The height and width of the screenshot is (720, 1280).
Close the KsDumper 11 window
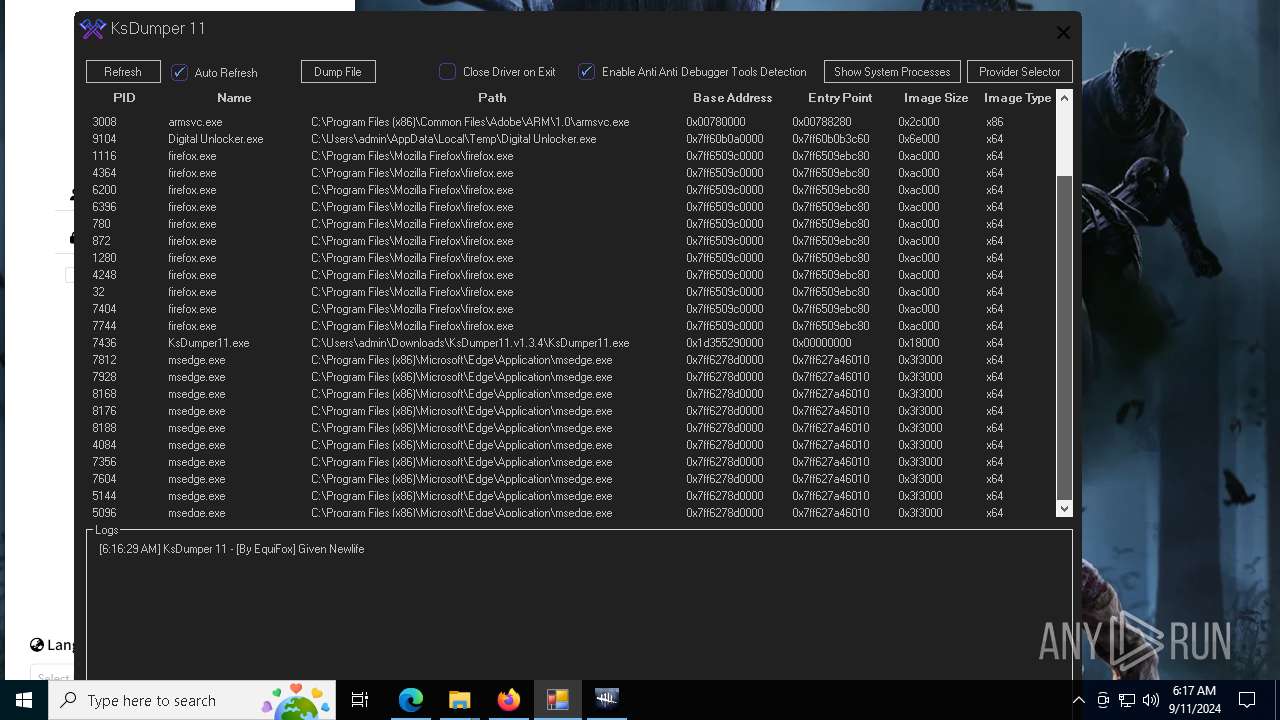click(x=1063, y=32)
